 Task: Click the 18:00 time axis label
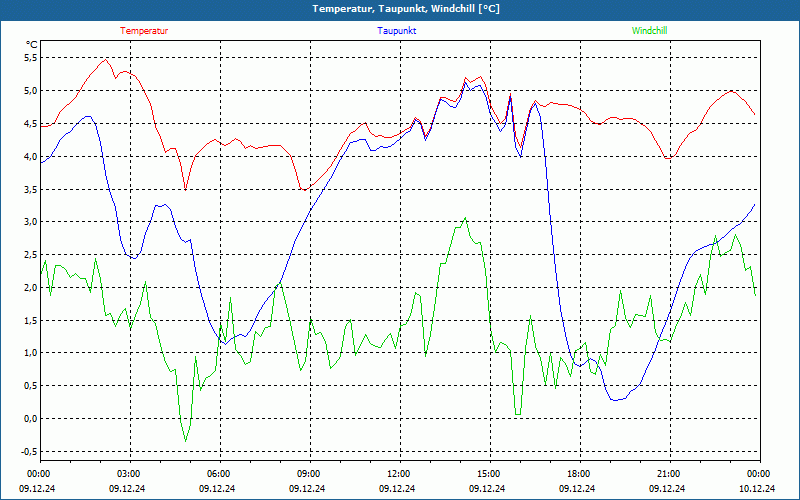click(580, 474)
